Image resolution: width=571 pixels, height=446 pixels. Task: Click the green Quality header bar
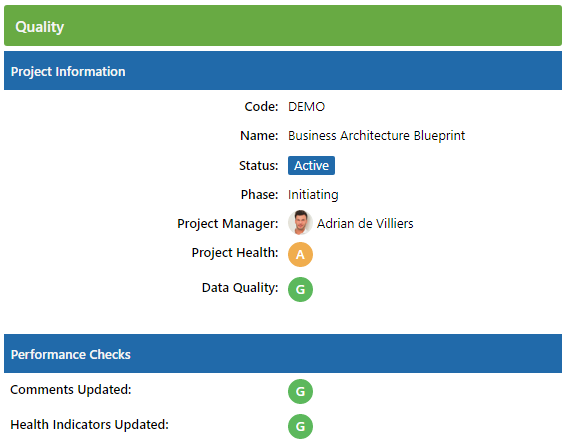283,25
